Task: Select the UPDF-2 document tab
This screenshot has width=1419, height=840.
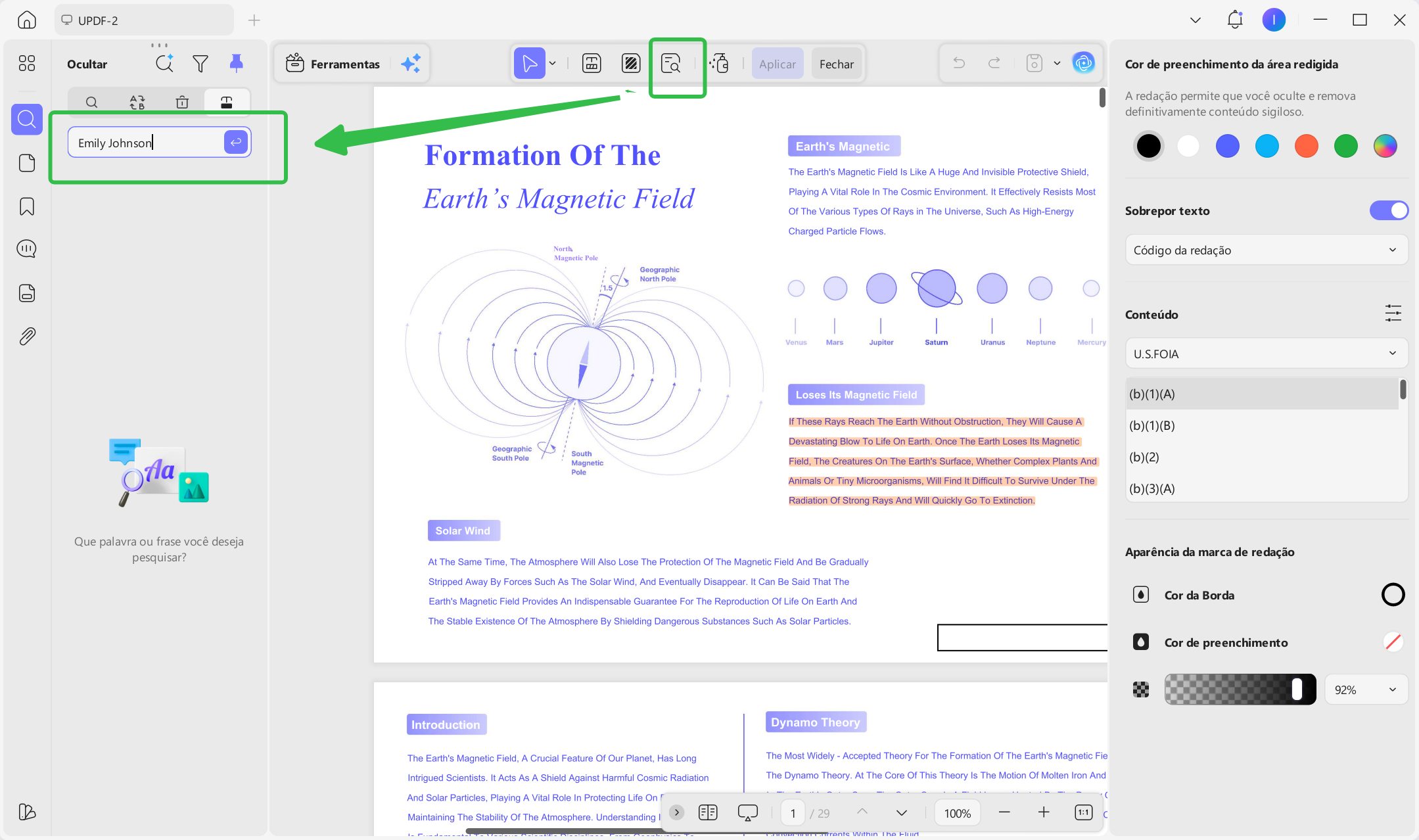Action: [144, 20]
